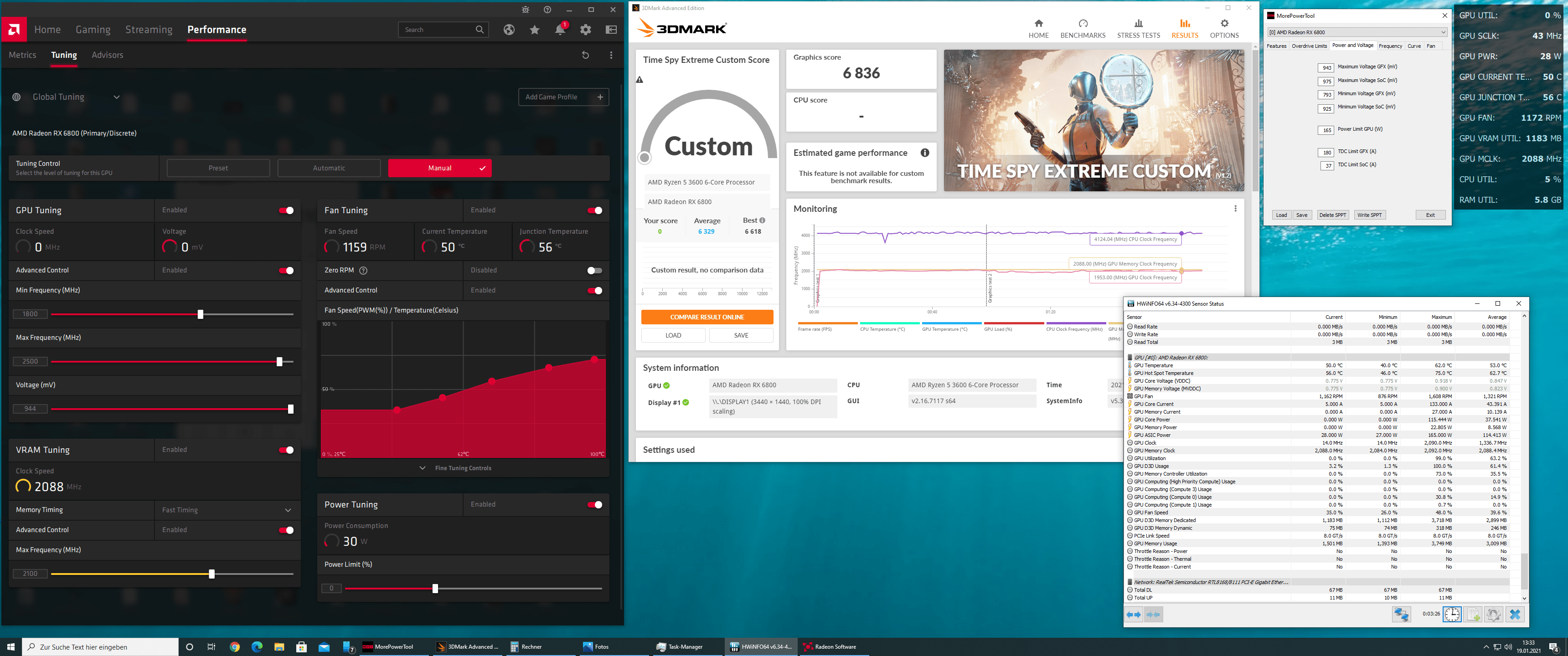This screenshot has height=656, width=1568.
Task: Toggle Power Tuning enabled switch
Action: tap(595, 504)
